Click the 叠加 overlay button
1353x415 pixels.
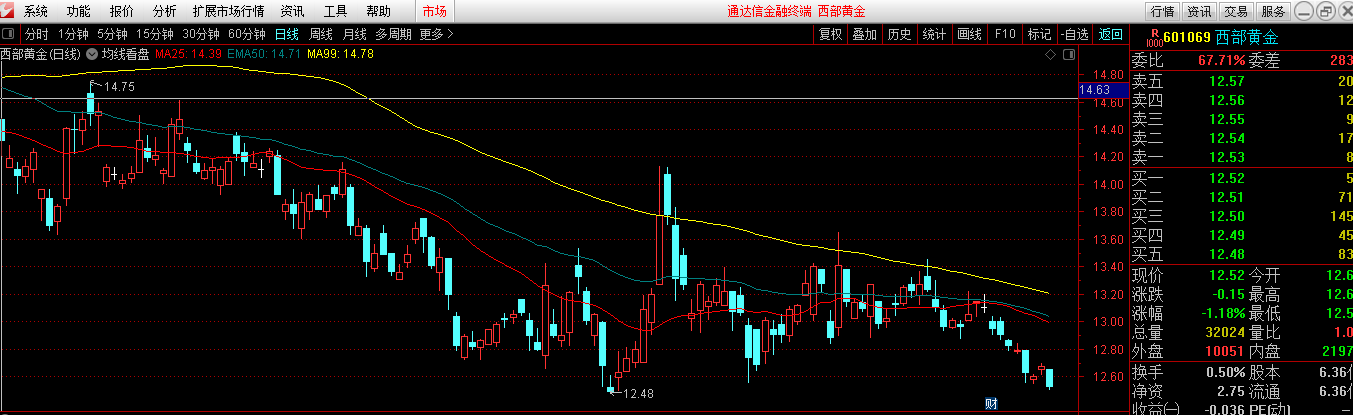point(864,33)
